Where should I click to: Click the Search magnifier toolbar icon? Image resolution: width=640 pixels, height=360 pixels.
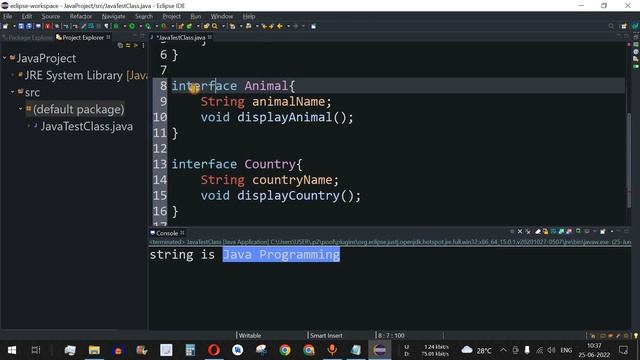215,26
